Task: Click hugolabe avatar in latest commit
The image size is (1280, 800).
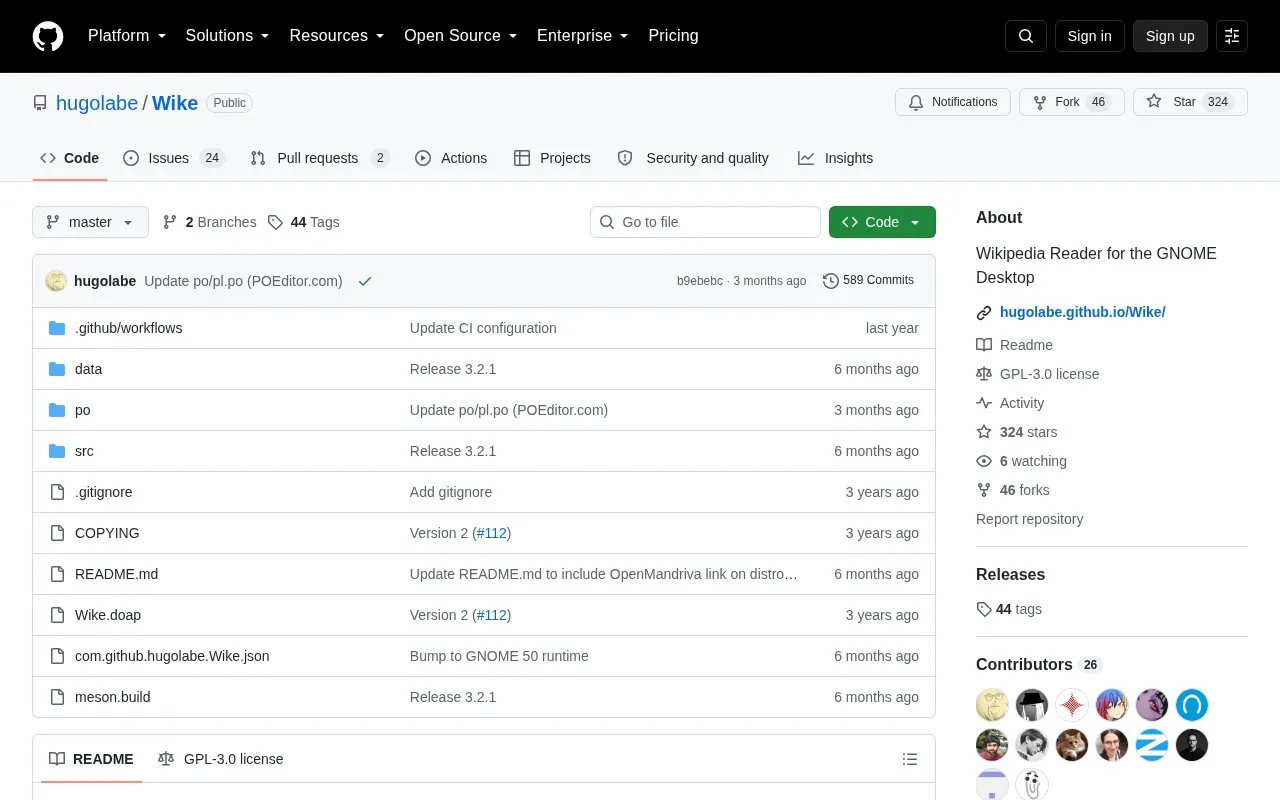Action: pyautogui.click(x=56, y=281)
